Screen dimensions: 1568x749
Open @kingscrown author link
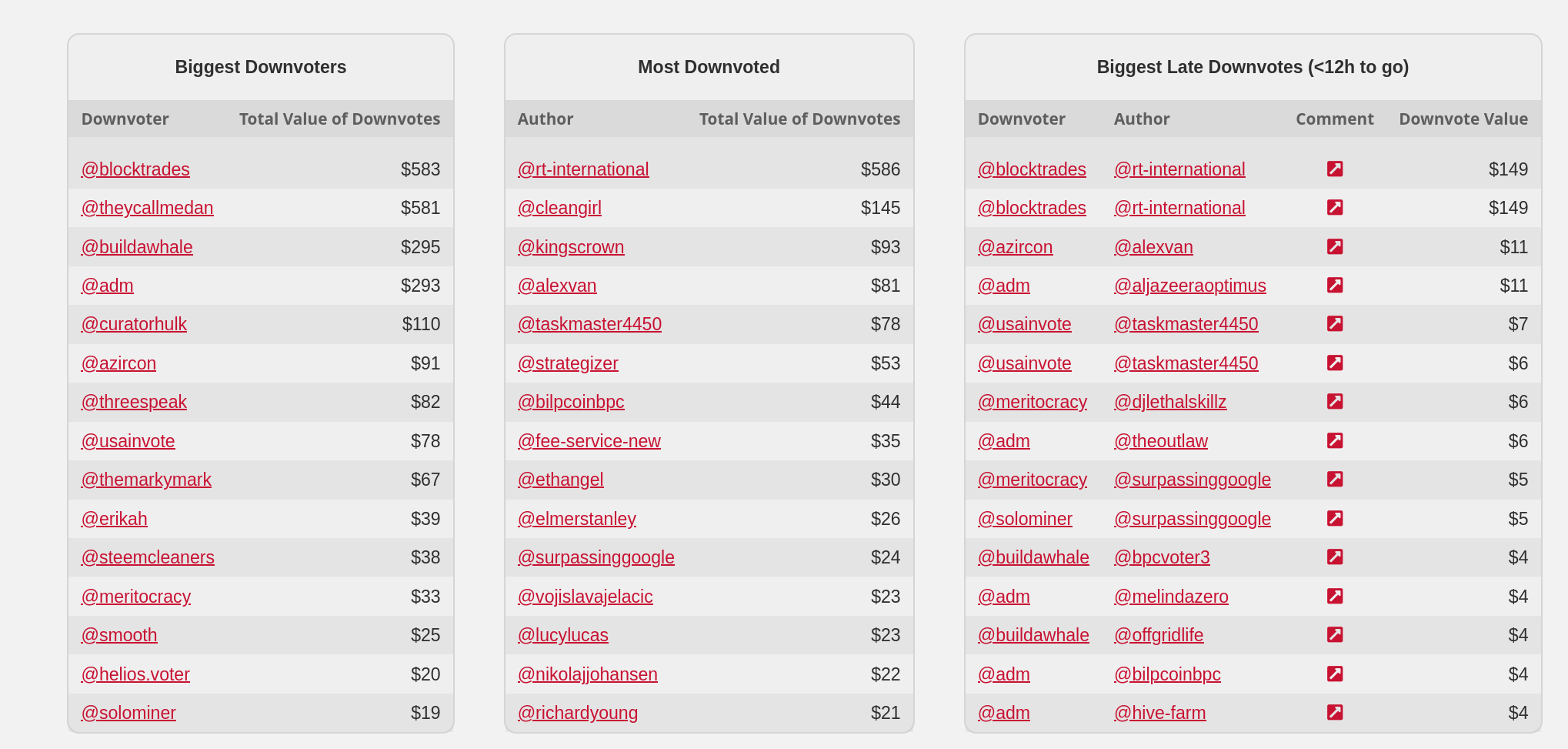[x=571, y=247]
